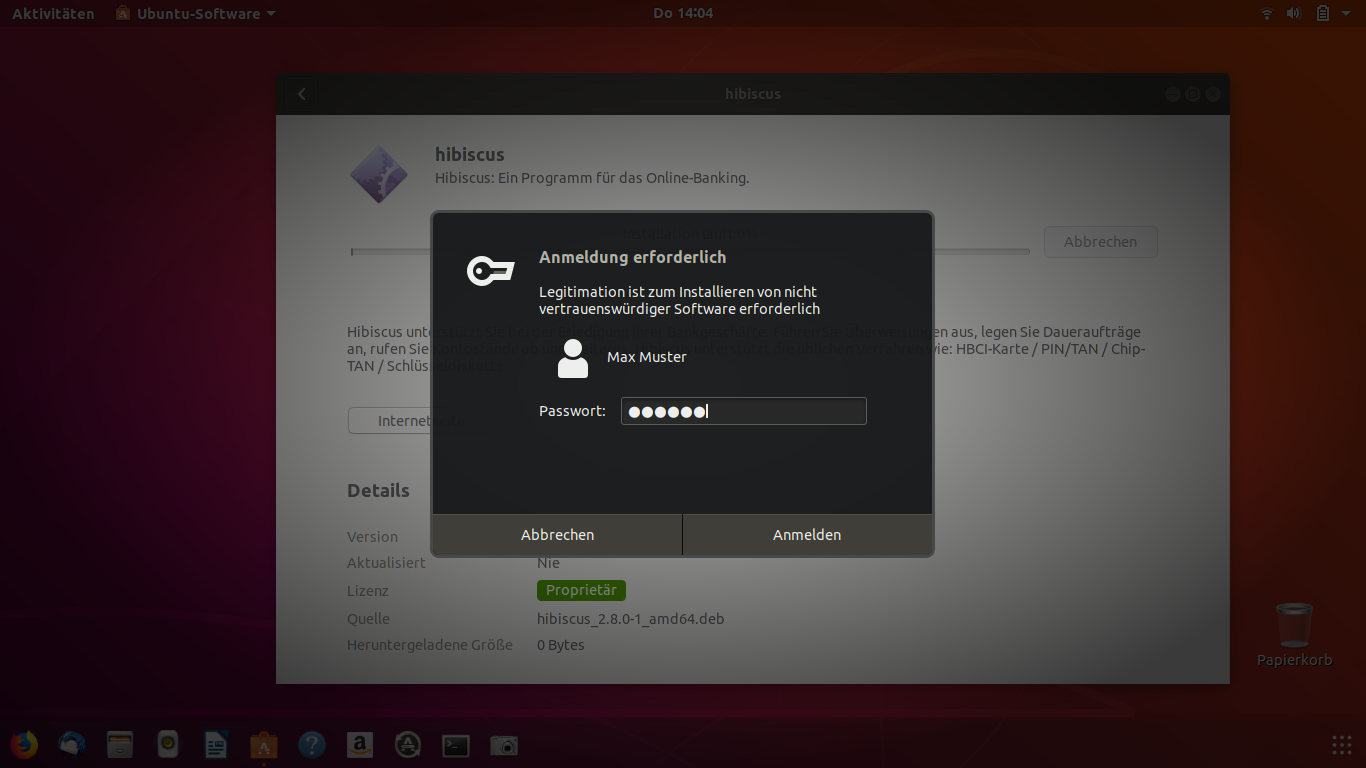Image resolution: width=1366 pixels, height=768 pixels.
Task: Click the 'Heruntergeladene Größe' label
Action: tap(430, 645)
